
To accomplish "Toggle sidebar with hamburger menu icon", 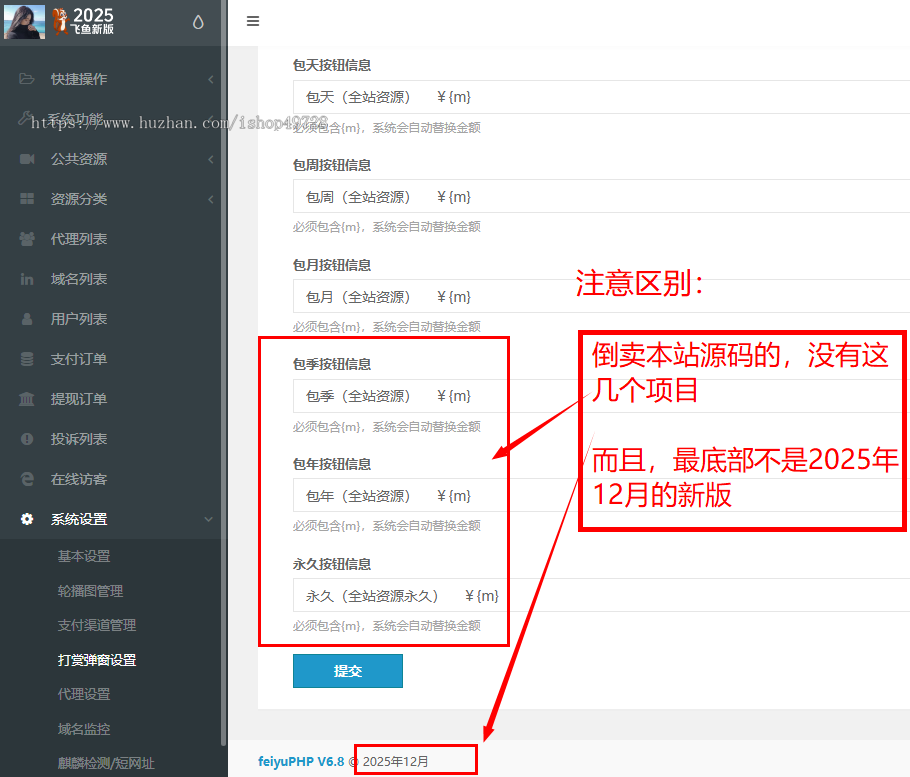I will (252, 21).
